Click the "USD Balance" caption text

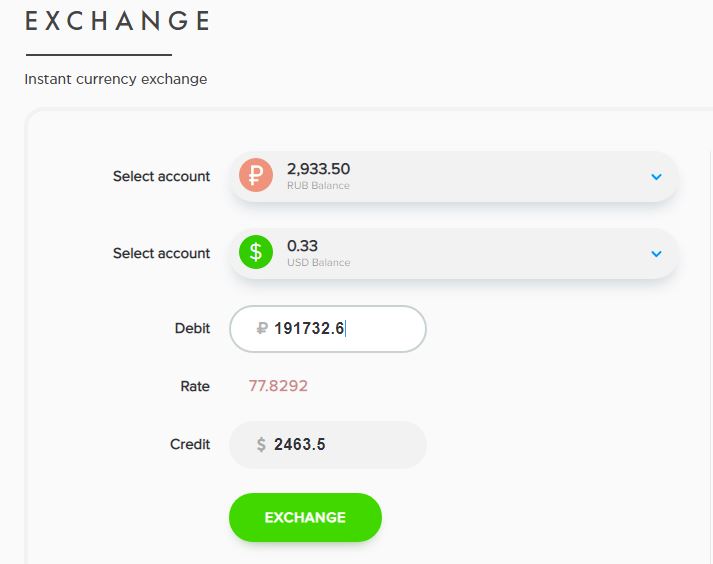point(318,263)
